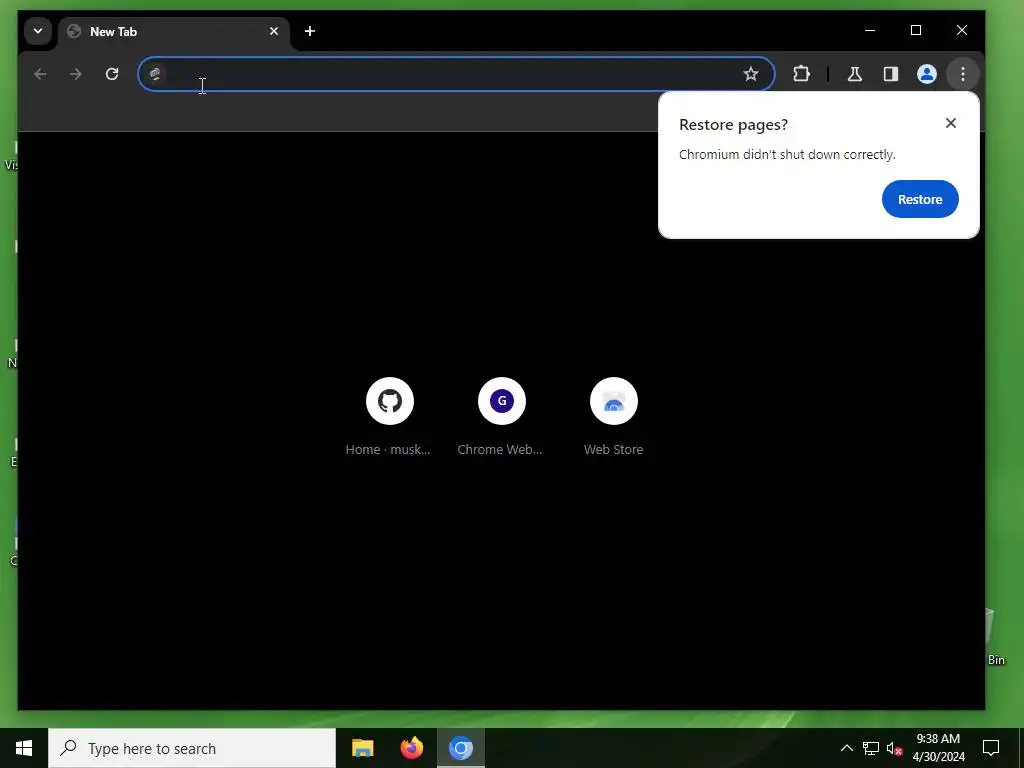
Task: Open the Chrome Web shortcut tile
Action: 502,401
